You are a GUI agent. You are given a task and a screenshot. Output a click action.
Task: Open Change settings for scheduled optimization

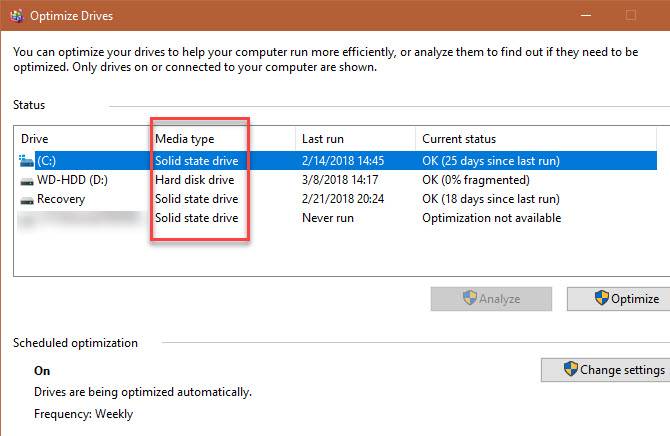coord(606,369)
